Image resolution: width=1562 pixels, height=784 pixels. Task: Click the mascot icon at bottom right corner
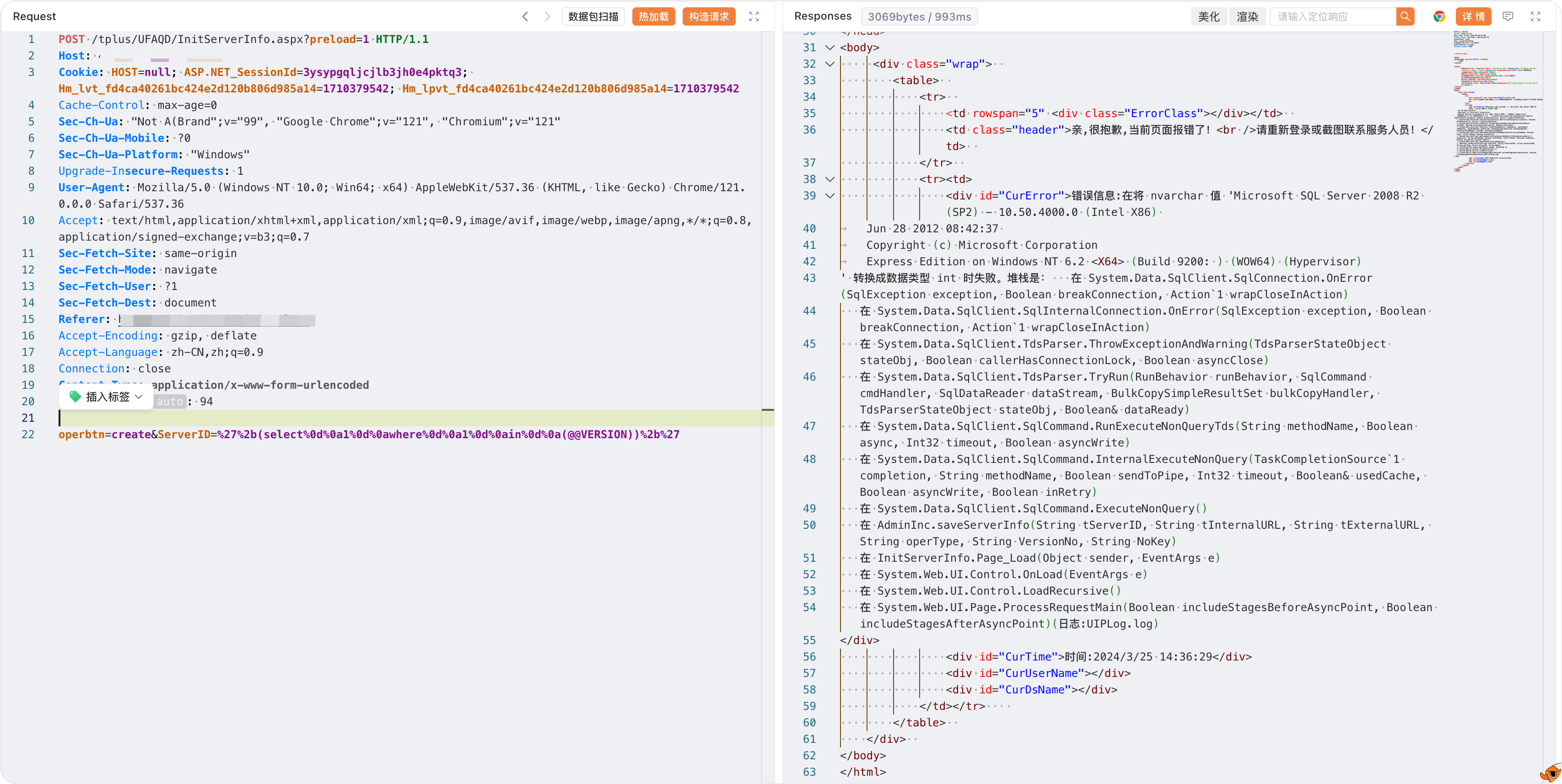(x=1551, y=773)
